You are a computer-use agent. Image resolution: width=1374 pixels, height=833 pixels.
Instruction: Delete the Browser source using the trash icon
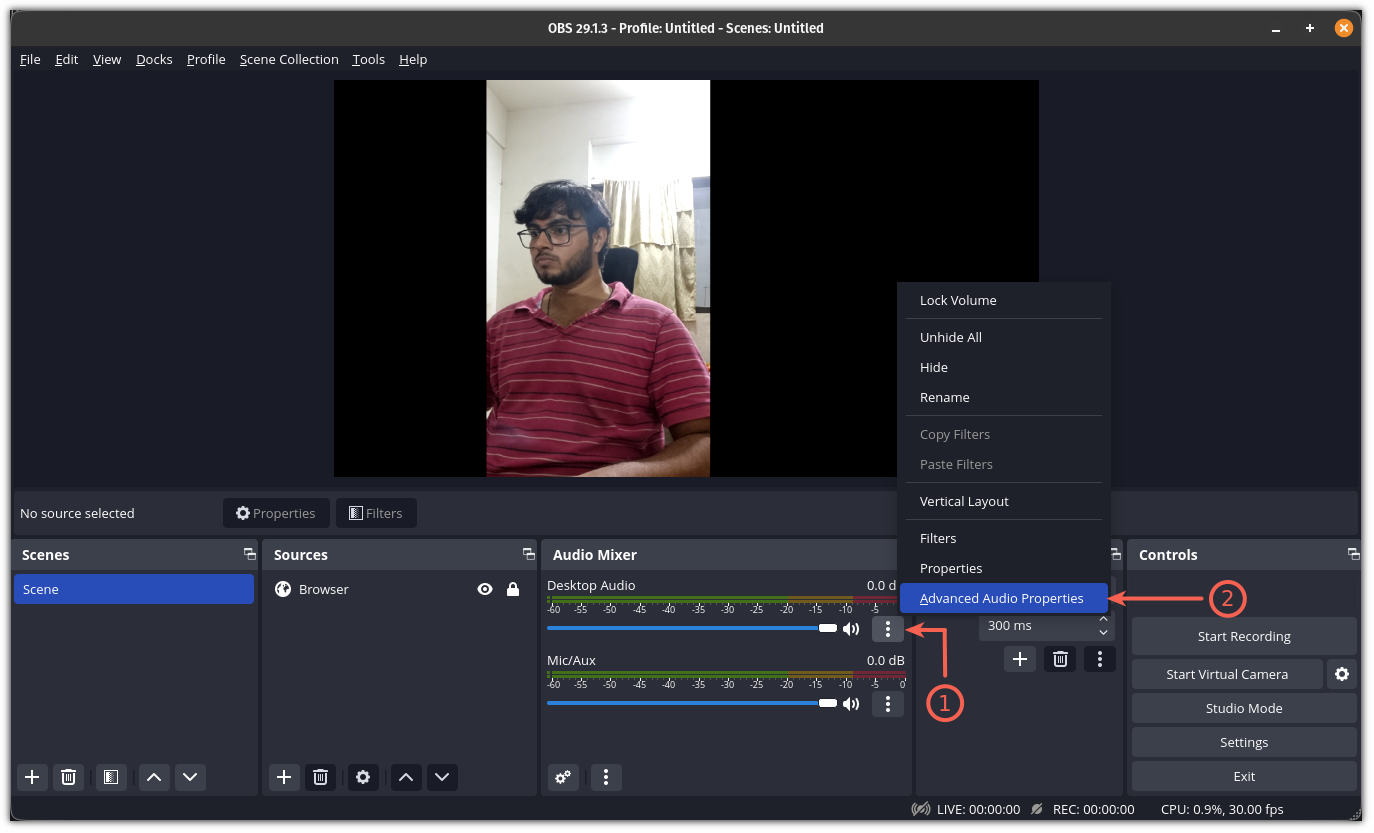pos(320,777)
